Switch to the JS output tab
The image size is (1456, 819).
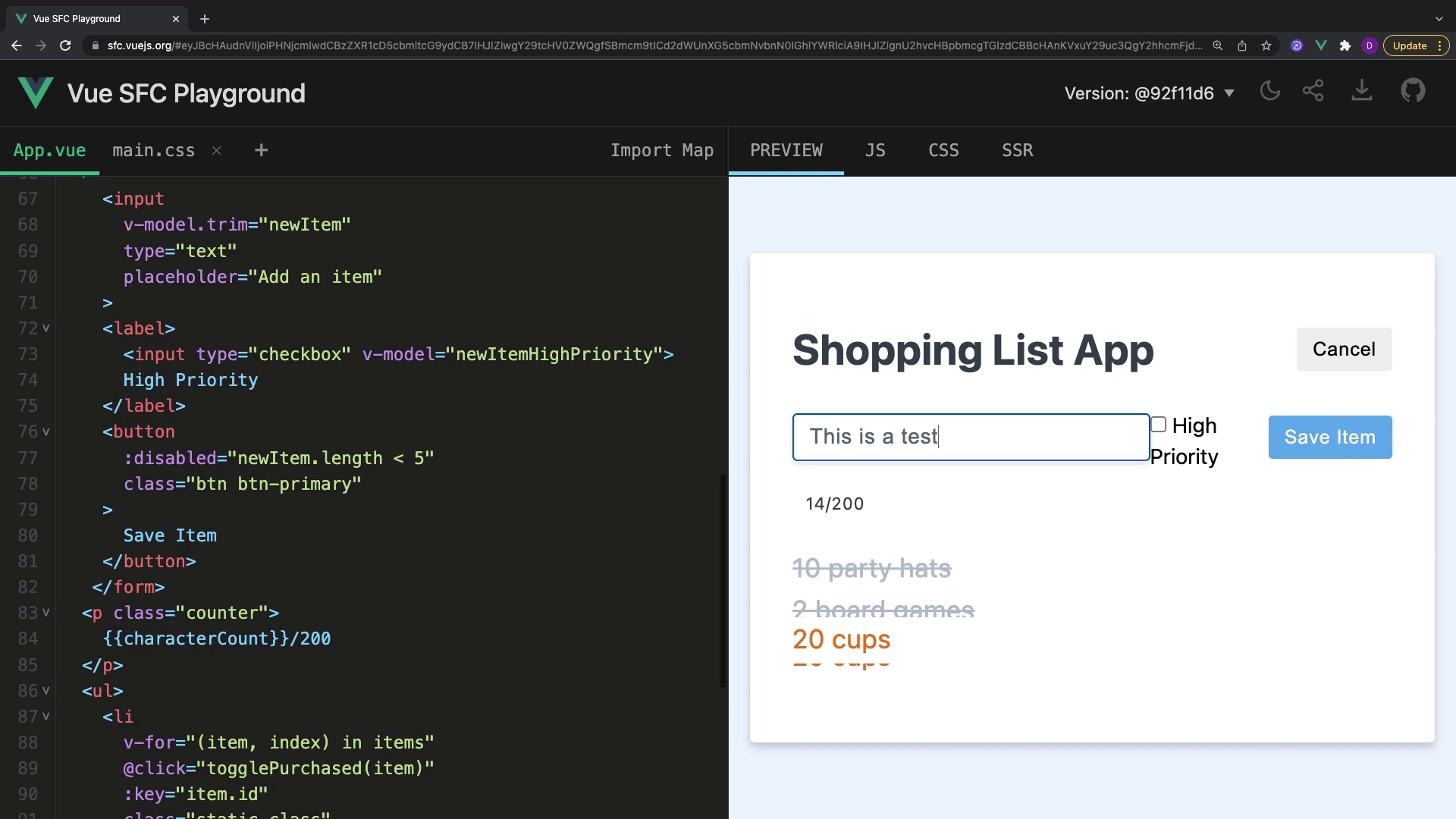pos(875,151)
